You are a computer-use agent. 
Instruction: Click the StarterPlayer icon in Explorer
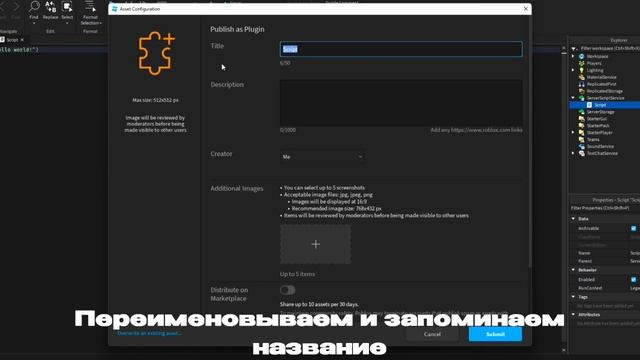coord(582,133)
